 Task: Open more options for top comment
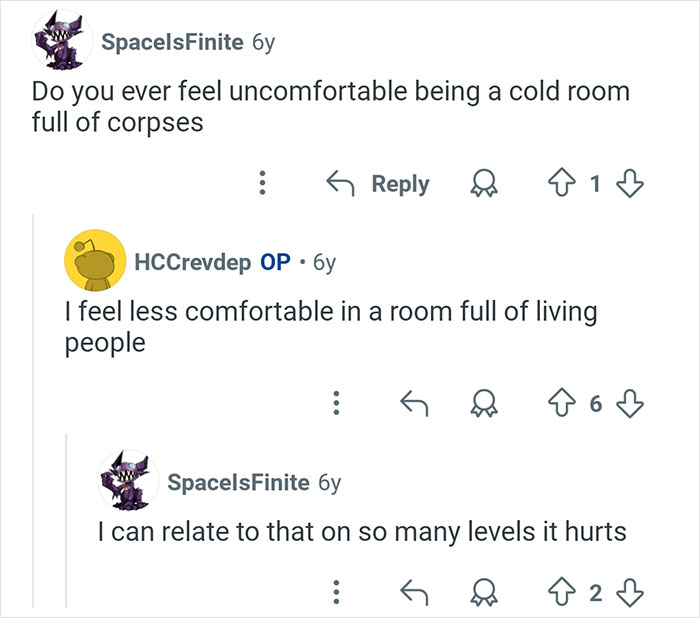[x=262, y=184]
